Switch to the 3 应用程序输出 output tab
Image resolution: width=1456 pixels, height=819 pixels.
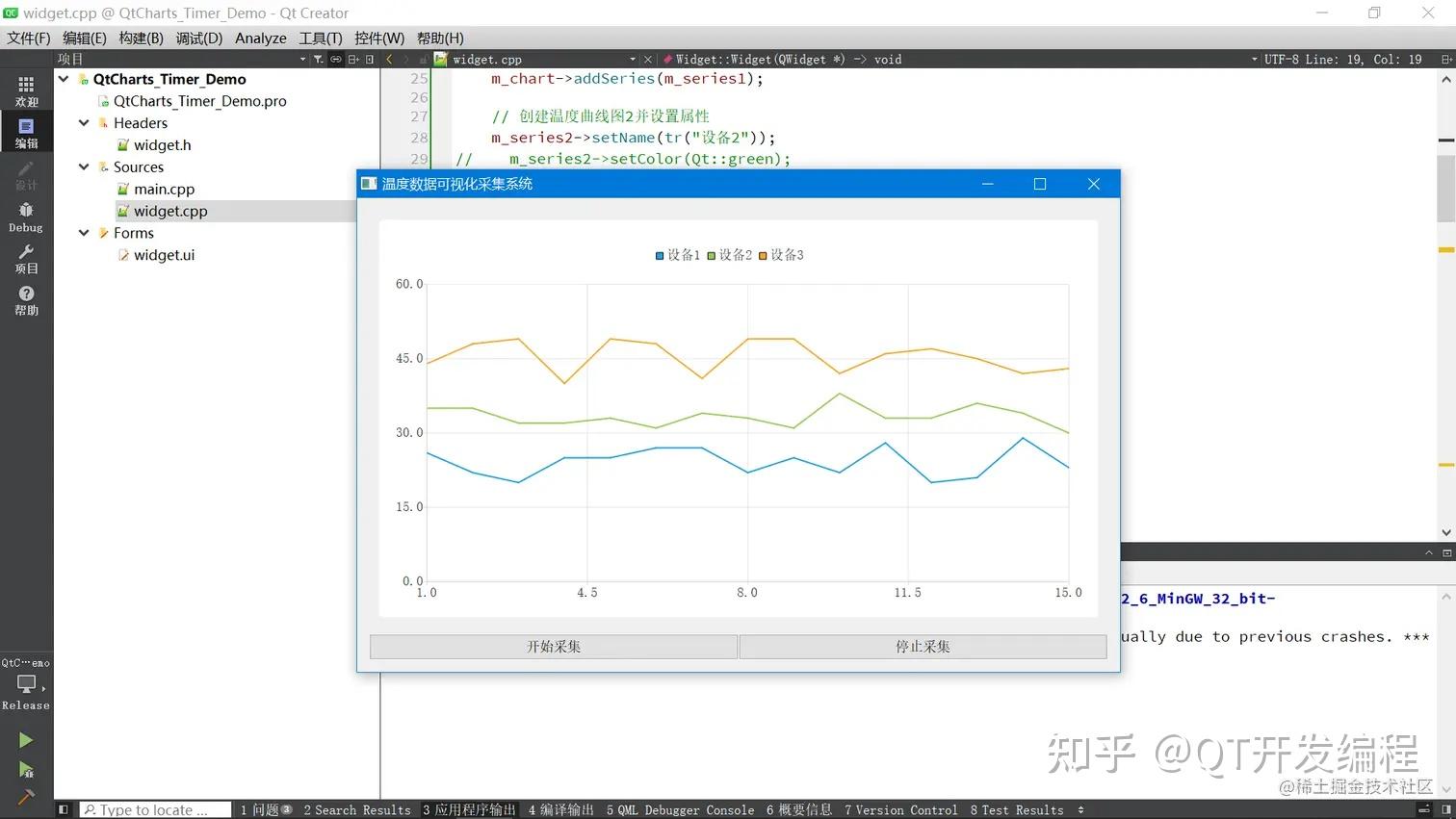point(469,809)
